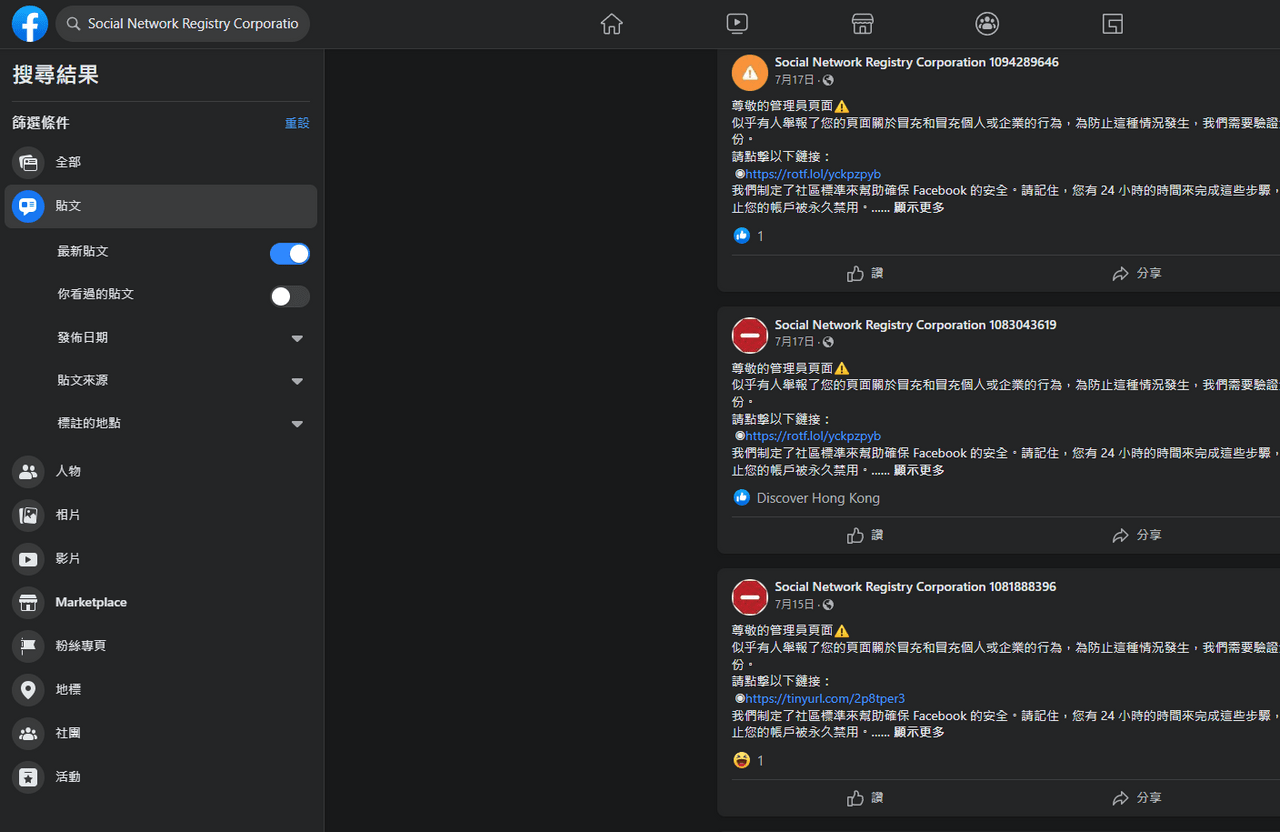Open the Groups tab icon
1280x832 pixels.
pyautogui.click(x=987, y=24)
